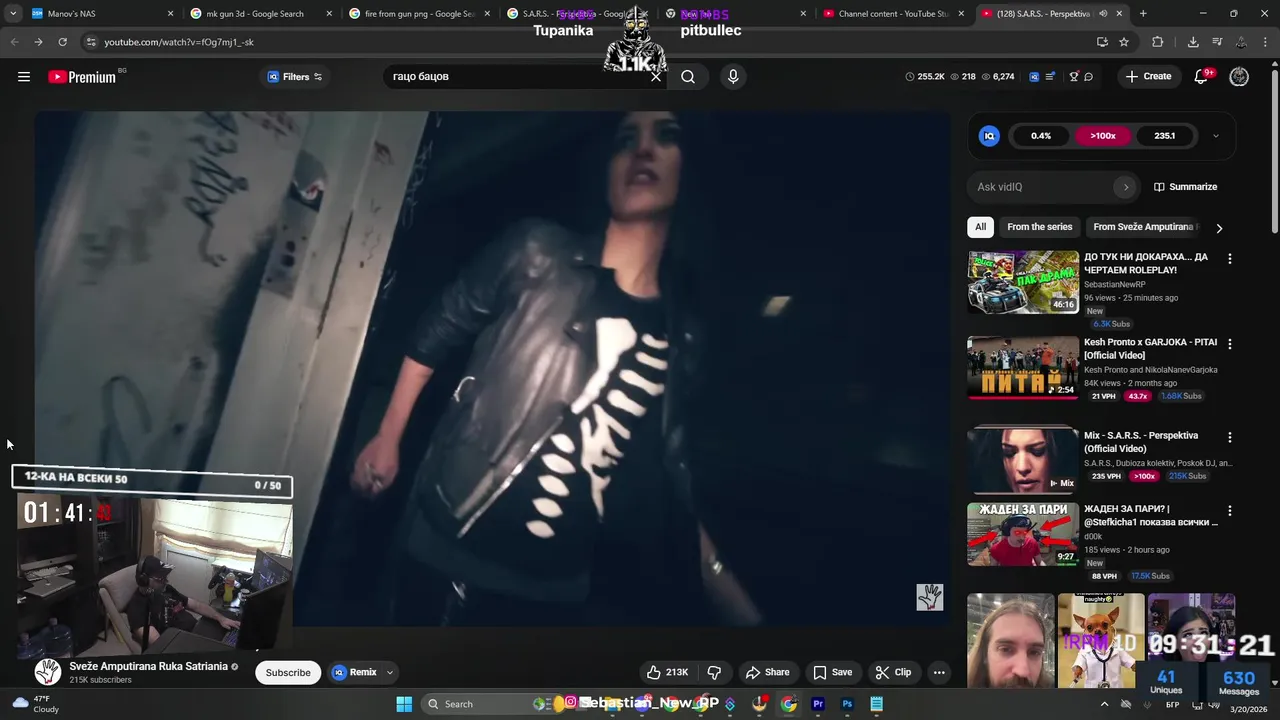This screenshot has height=720, width=1280.
Task: Share the video
Action: (x=768, y=673)
